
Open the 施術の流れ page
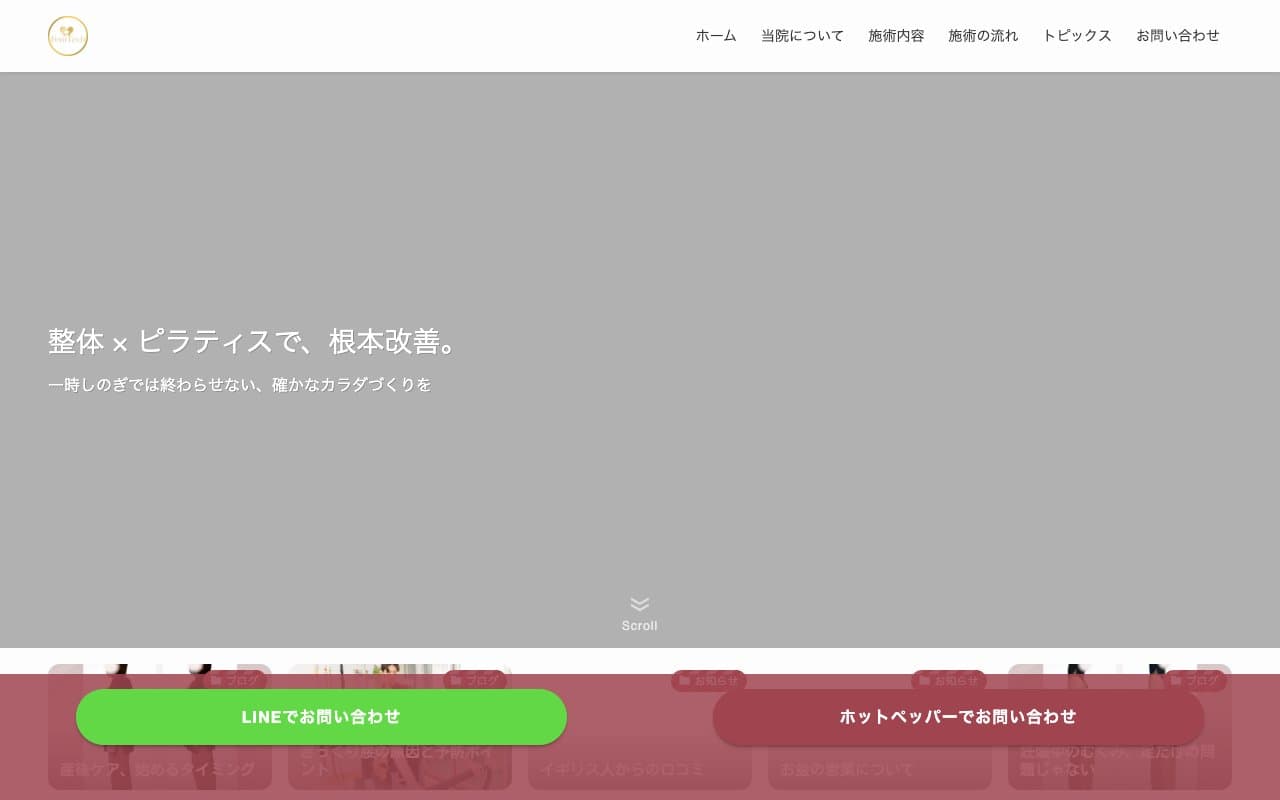pyautogui.click(x=983, y=35)
